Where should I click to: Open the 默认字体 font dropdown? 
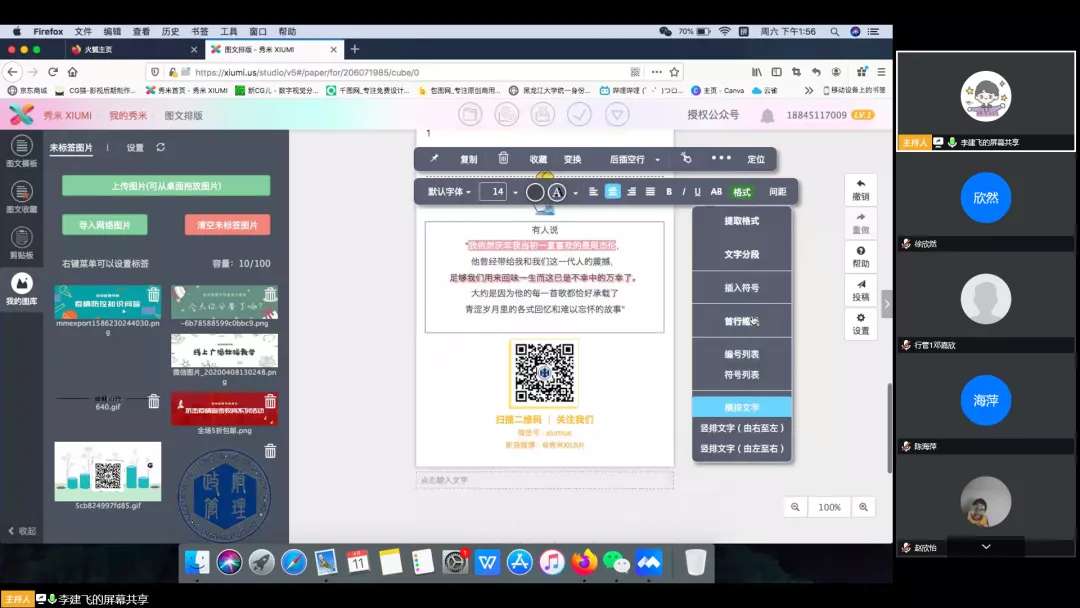pyautogui.click(x=449, y=192)
